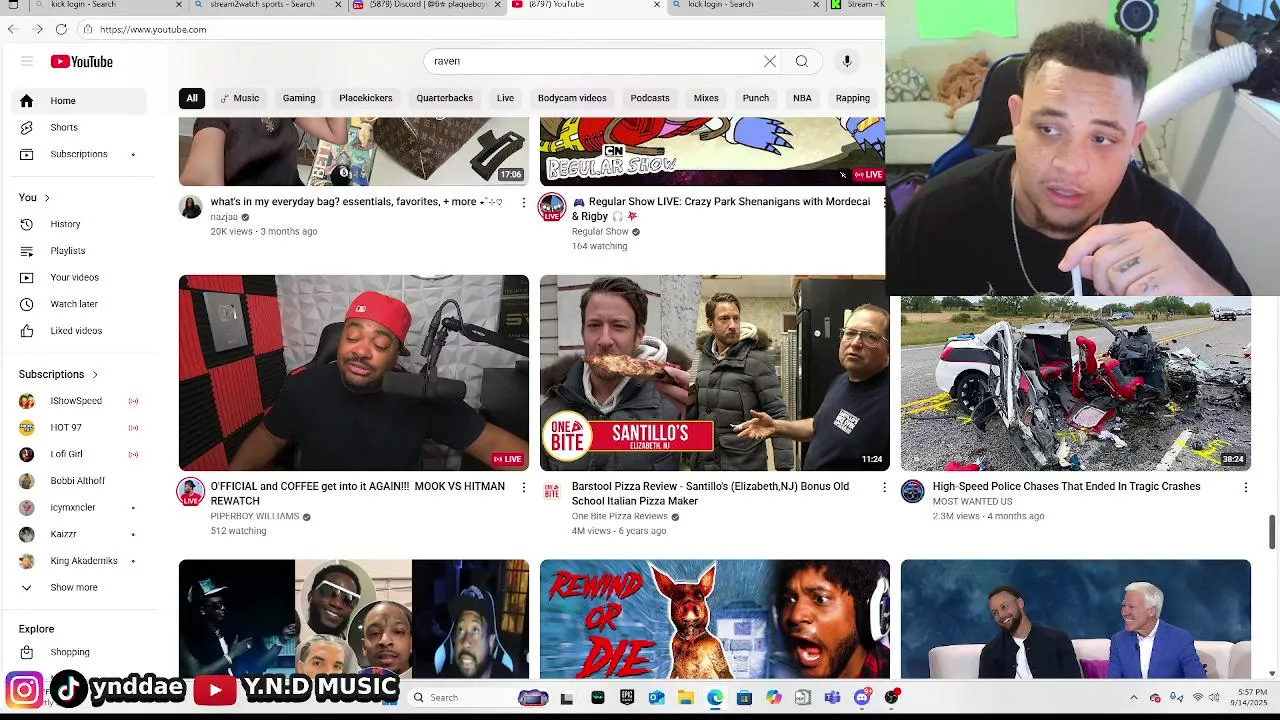This screenshot has height=720, width=1280.
Task: Select the All filter chip
Action: coord(192,98)
